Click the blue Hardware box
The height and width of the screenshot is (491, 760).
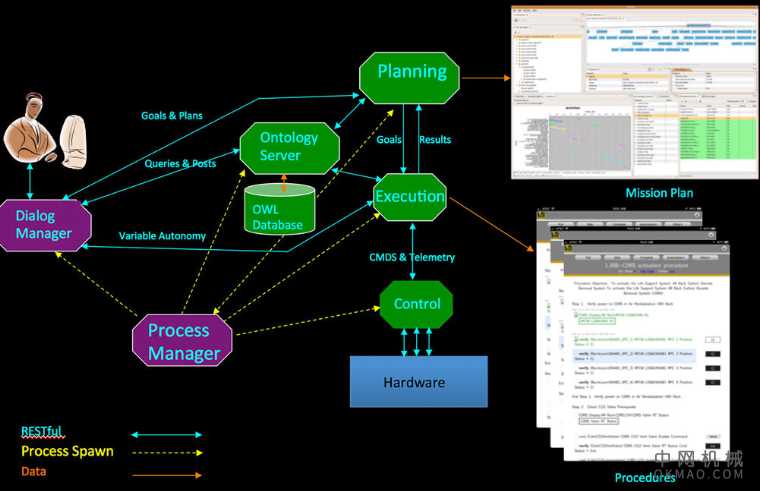coord(414,382)
